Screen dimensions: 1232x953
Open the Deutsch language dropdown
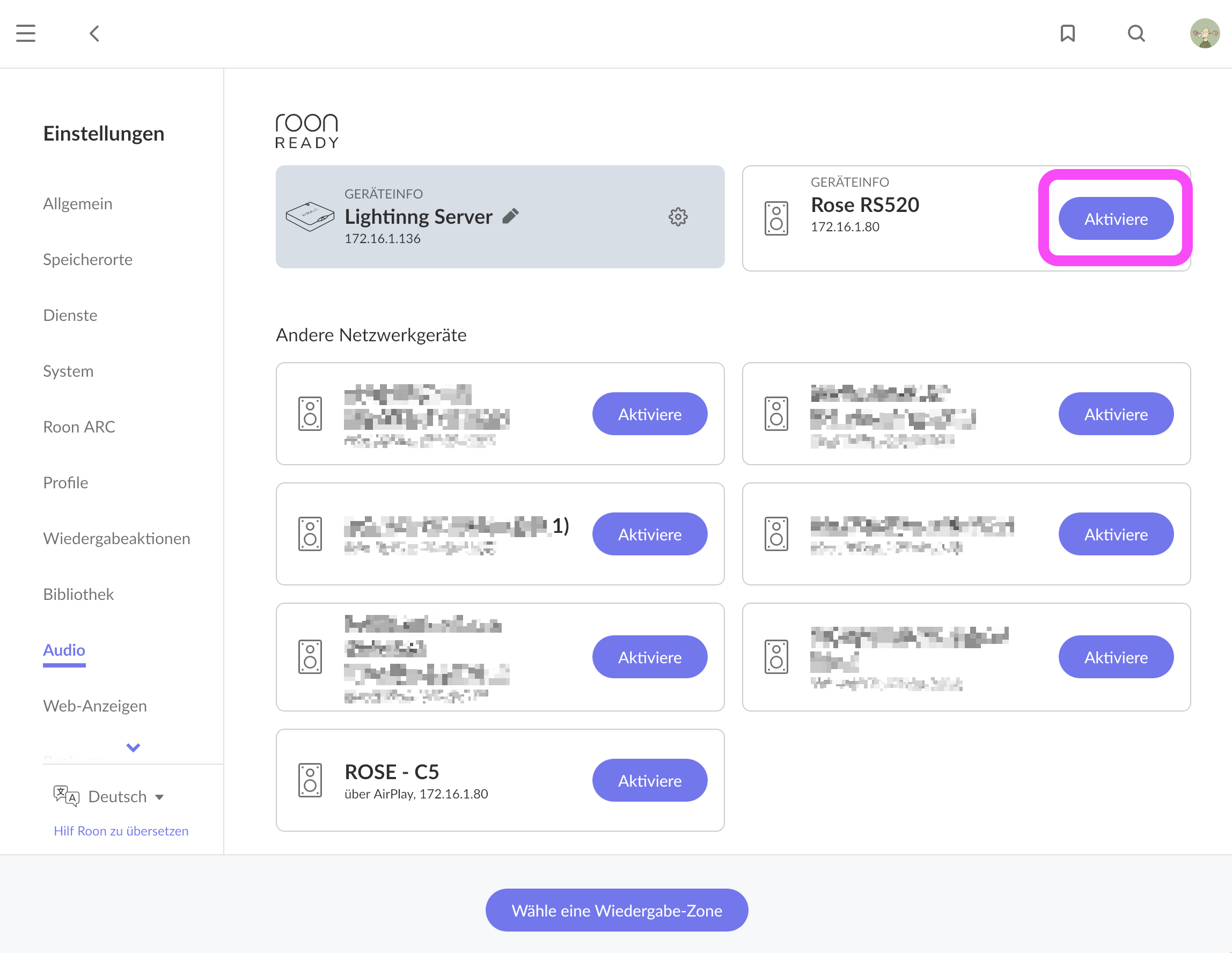pos(125,796)
